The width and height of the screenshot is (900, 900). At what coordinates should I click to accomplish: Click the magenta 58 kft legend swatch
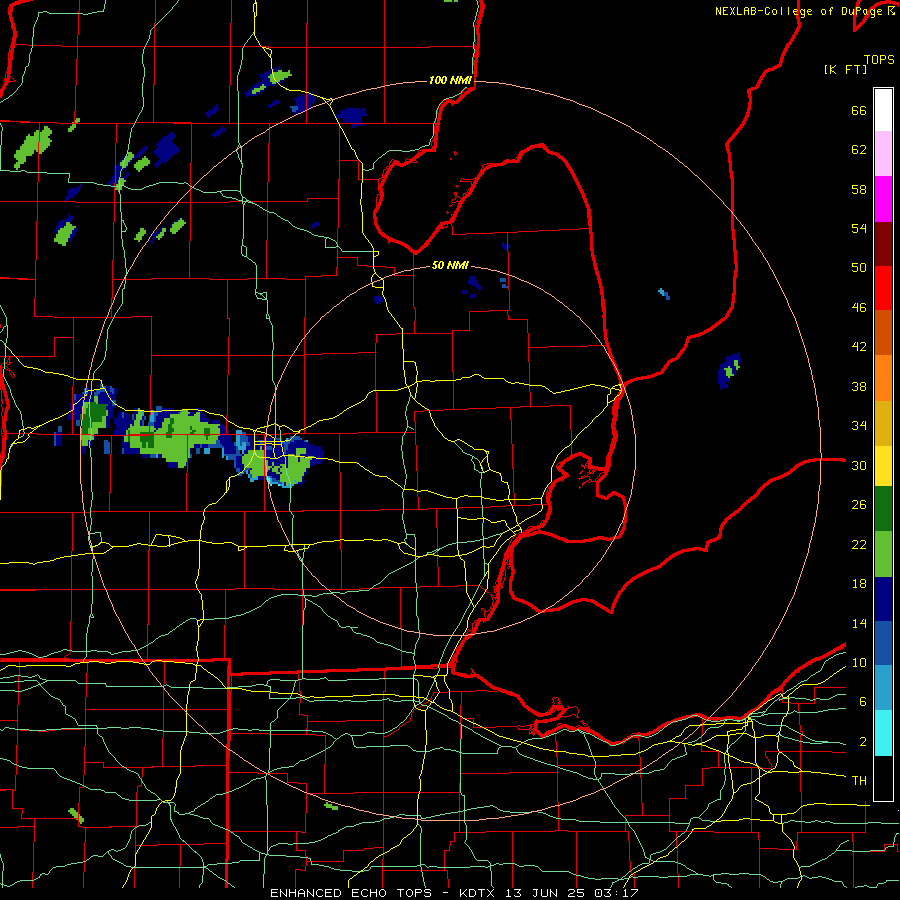883,199
